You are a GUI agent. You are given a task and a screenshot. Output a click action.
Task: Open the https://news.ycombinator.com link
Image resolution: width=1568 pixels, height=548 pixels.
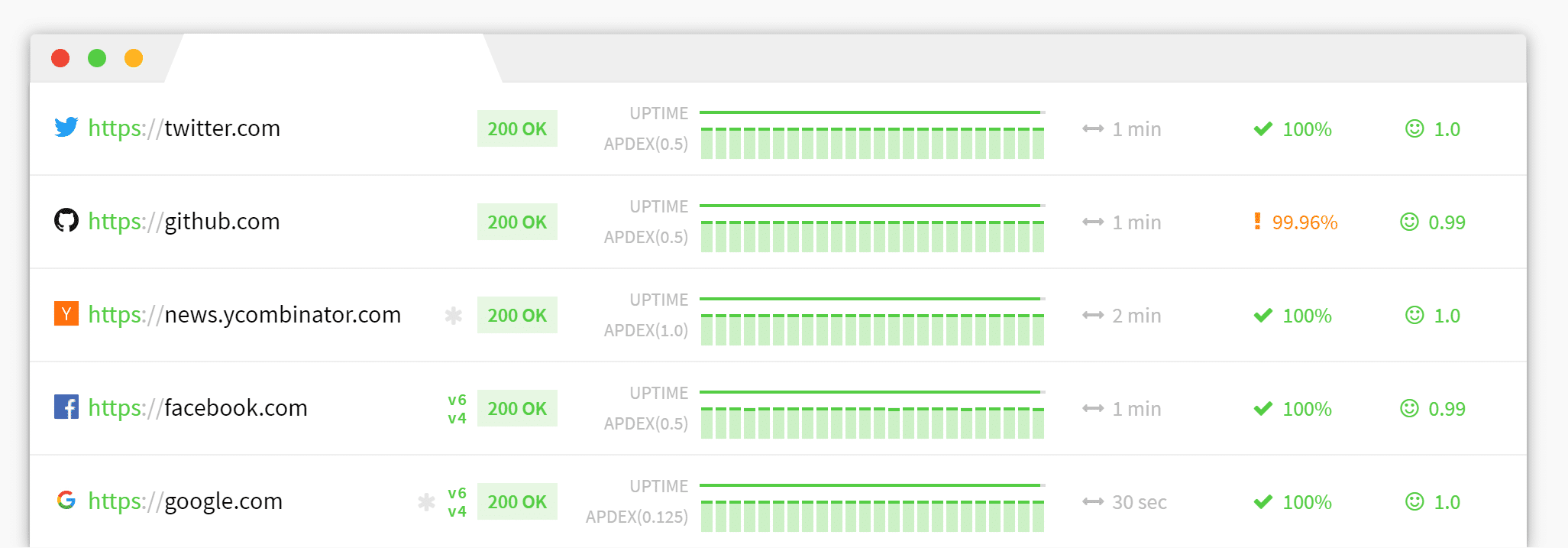(x=244, y=315)
